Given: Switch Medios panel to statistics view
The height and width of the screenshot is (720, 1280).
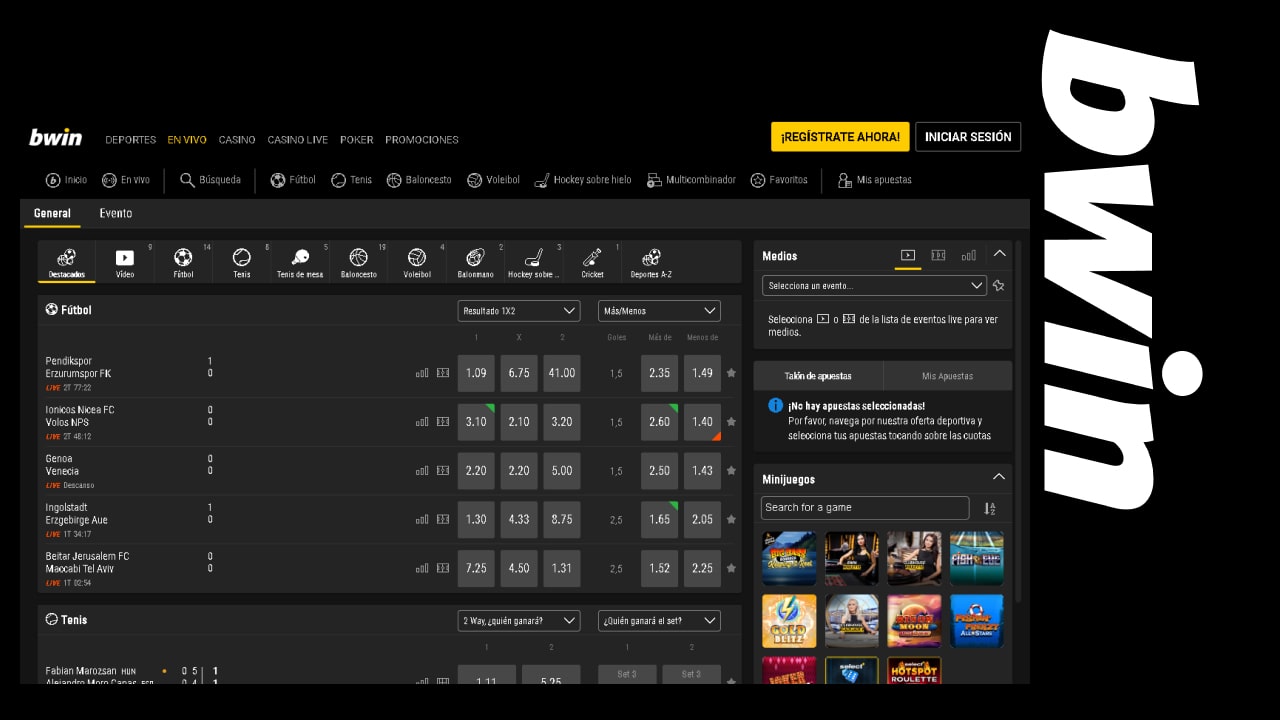Looking at the screenshot, I should point(968,256).
